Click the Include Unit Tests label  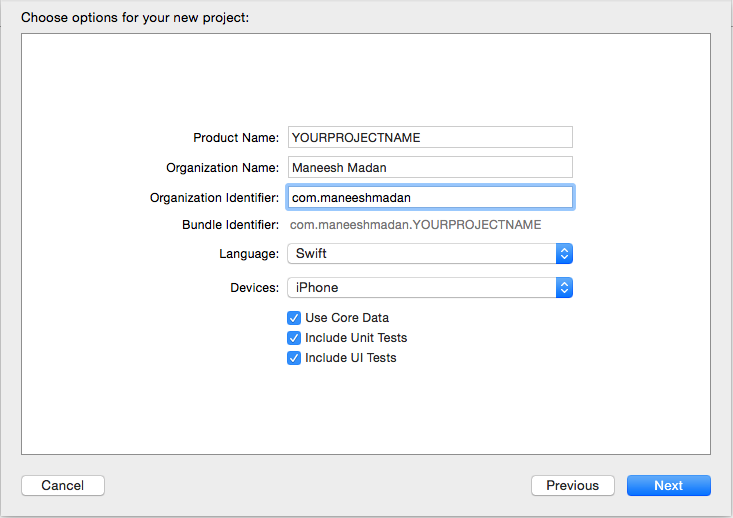(x=356, y=338)
